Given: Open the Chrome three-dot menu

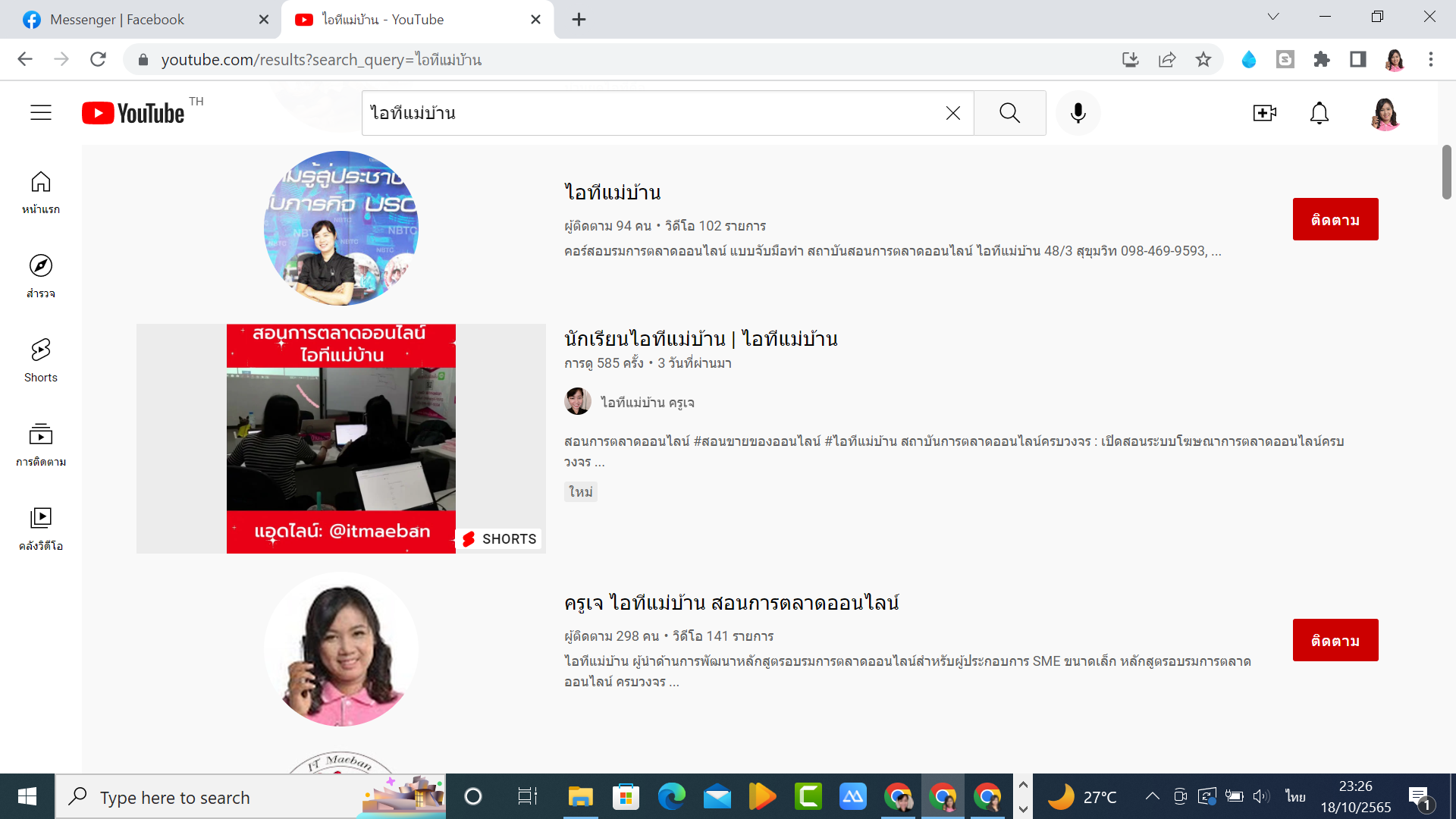Looking at the screenshot, I should tap(1430, 59).
